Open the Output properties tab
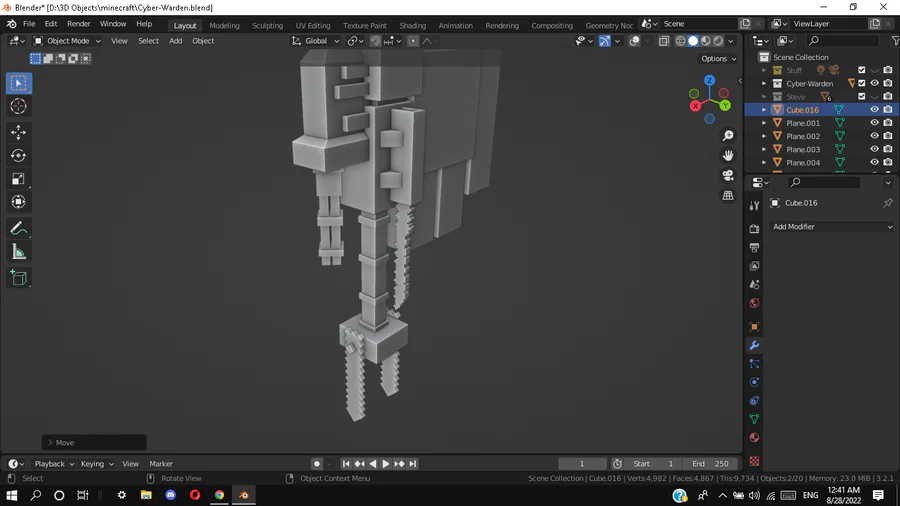900x506 pixels. (754, 247)
